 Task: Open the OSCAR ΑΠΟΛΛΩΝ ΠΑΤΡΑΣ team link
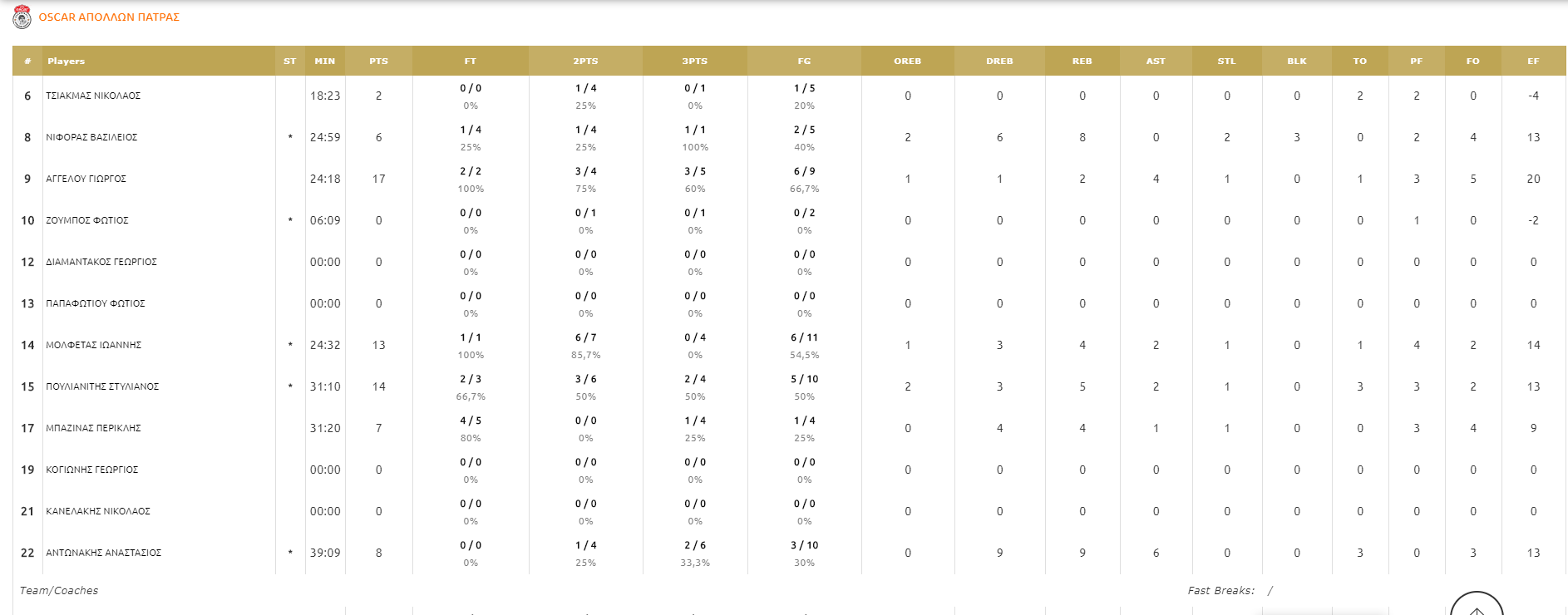pos(109,17)
